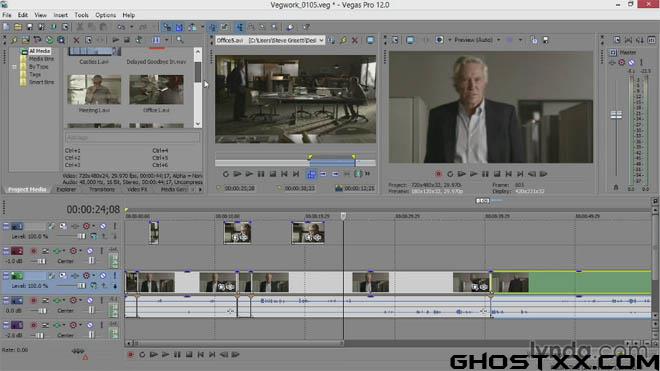The height and width of the screenshot is (371, 660).
Task: Click the Undo arrow in the main toolbar
Action: [x=121, y=27]
